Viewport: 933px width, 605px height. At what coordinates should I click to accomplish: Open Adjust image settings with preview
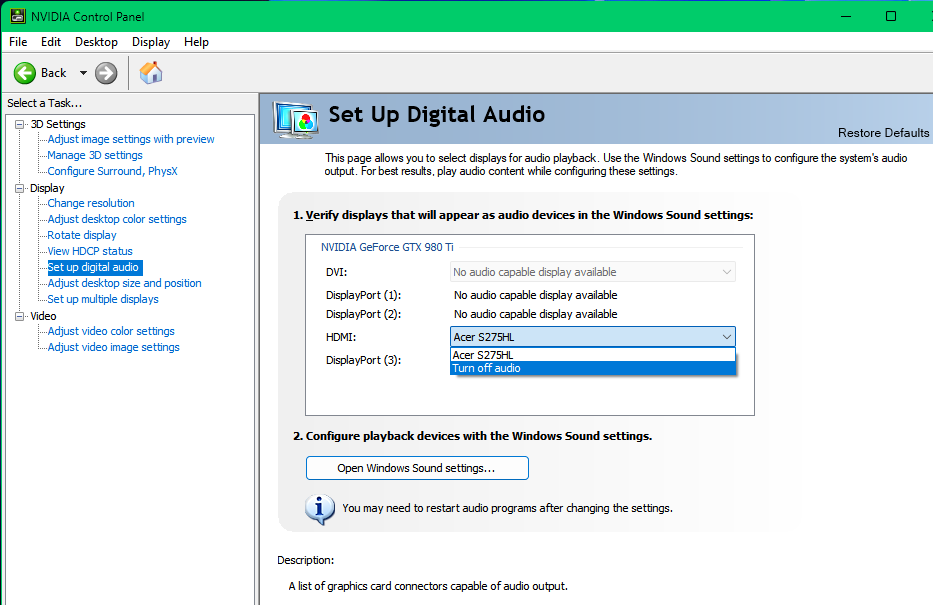point(131,139)
